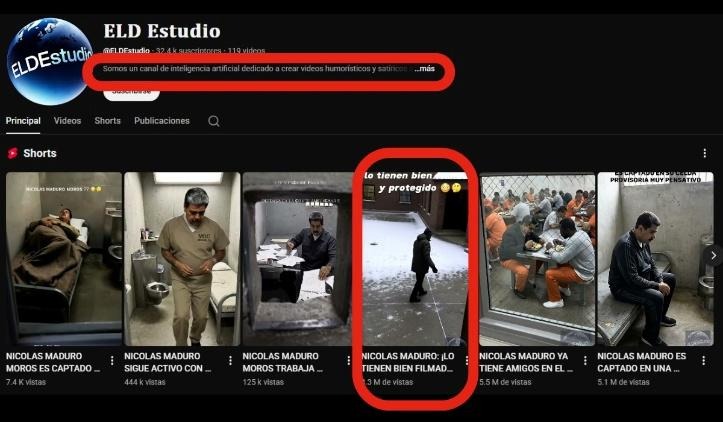Open options for 'NICOLAS MADURO YA TIENE AMIGOS' short
The image size is (723, 422).
585,361
